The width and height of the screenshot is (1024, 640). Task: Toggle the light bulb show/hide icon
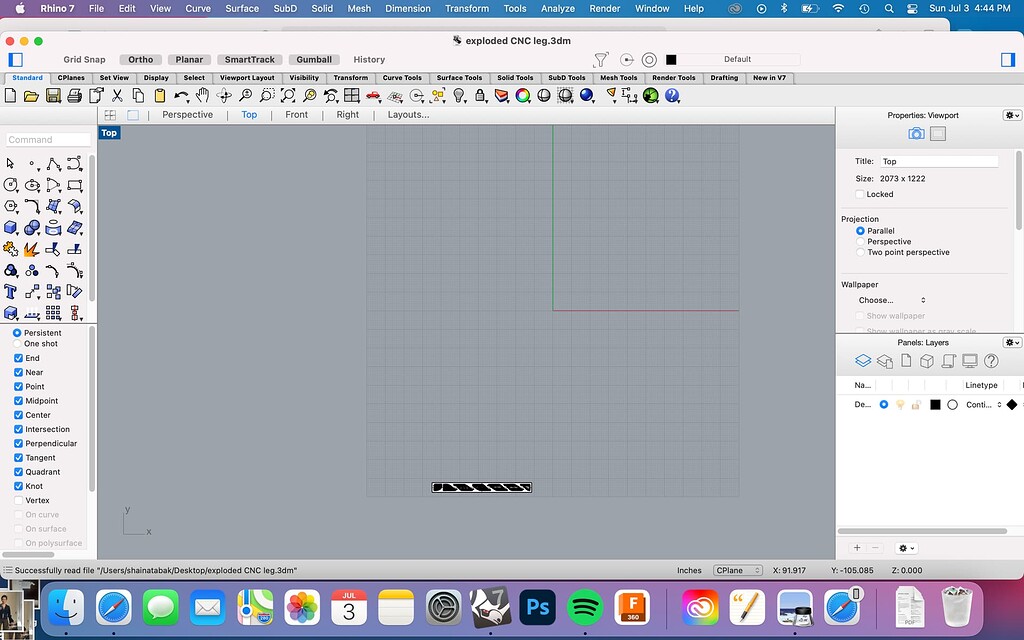coord(459,96)
